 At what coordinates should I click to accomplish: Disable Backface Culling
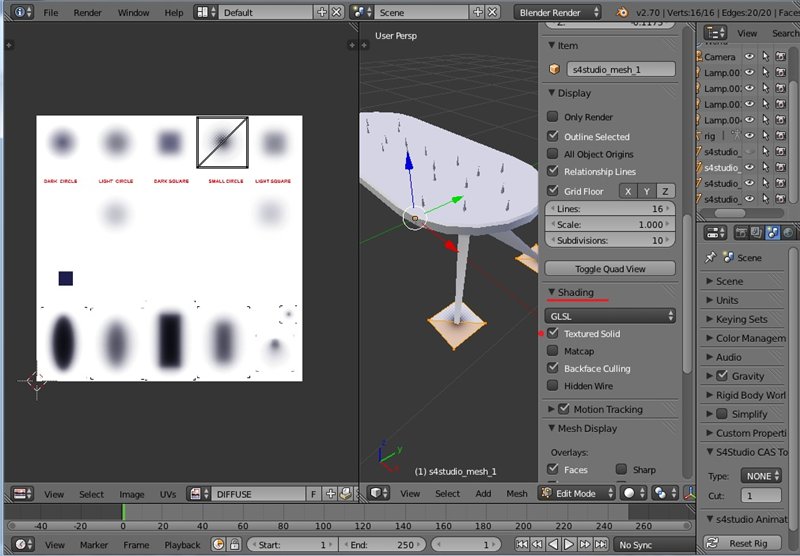553,368
